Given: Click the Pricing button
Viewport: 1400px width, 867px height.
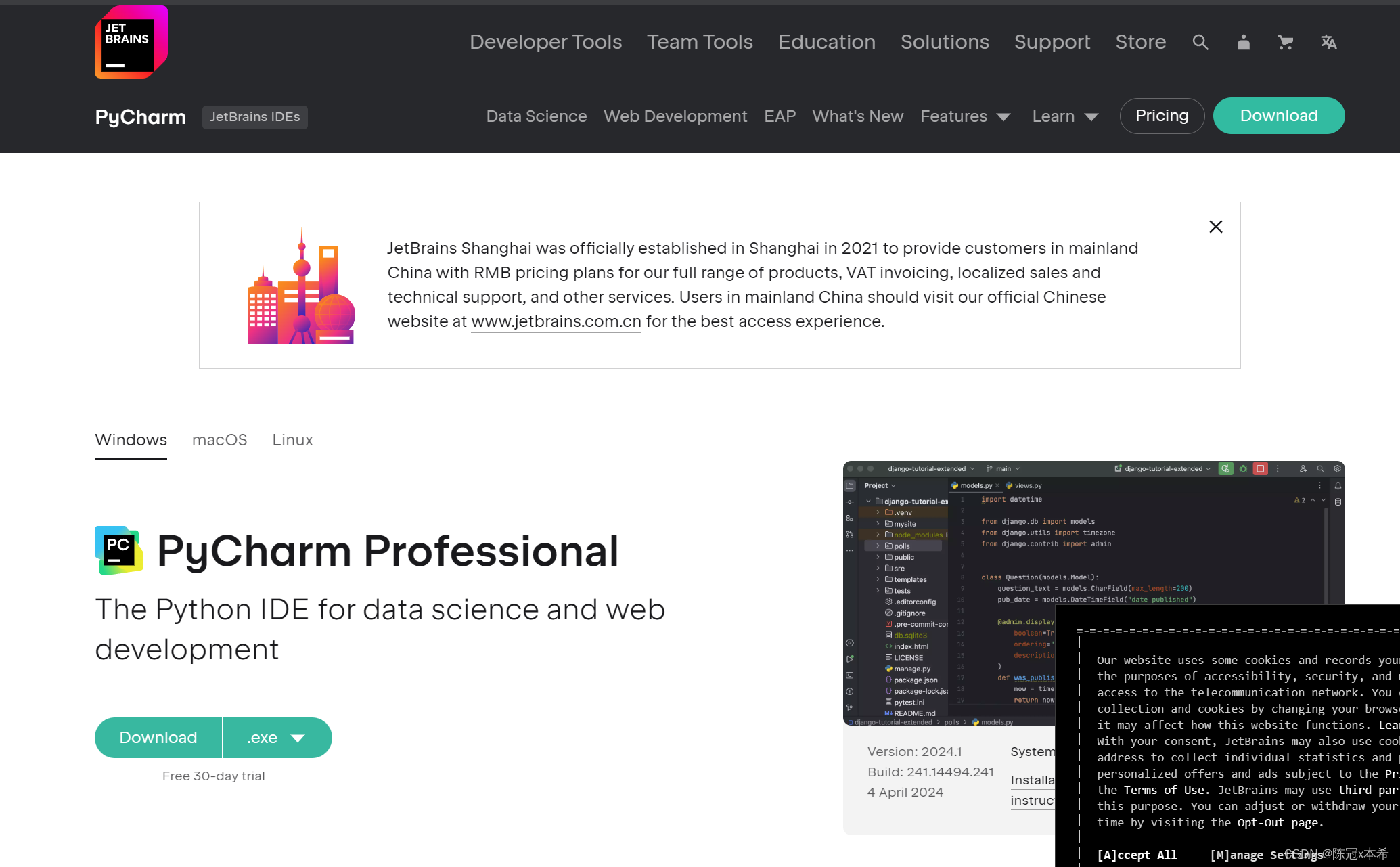Looking at the screenshot, I should tap(1162, 116).
